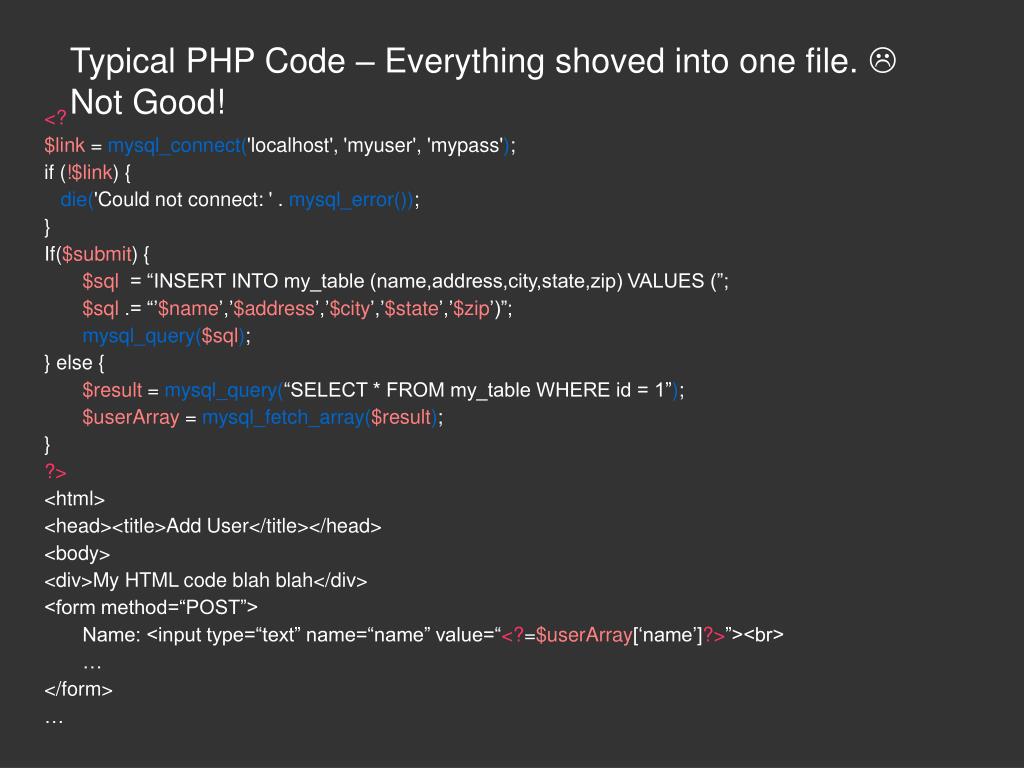
Task: Click the '$link = mysql_connect(...)' line
Action: click(280, 145)
